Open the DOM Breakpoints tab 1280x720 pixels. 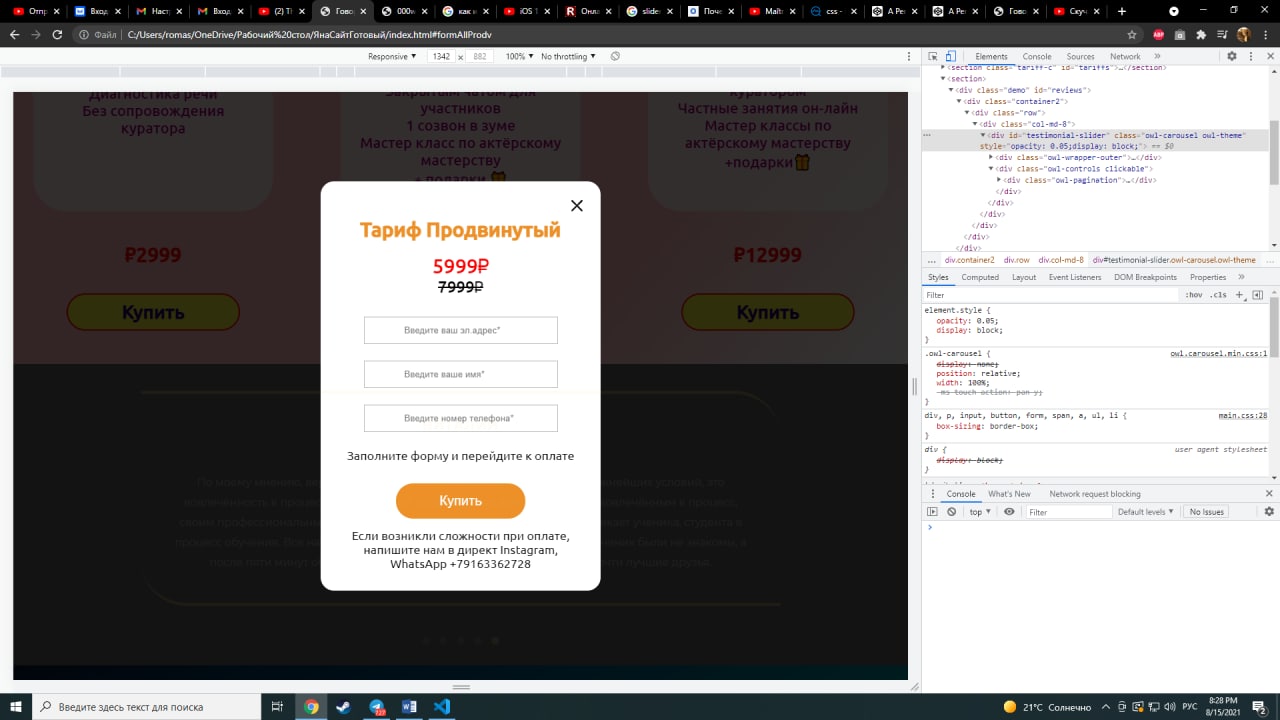[1146, 277]
